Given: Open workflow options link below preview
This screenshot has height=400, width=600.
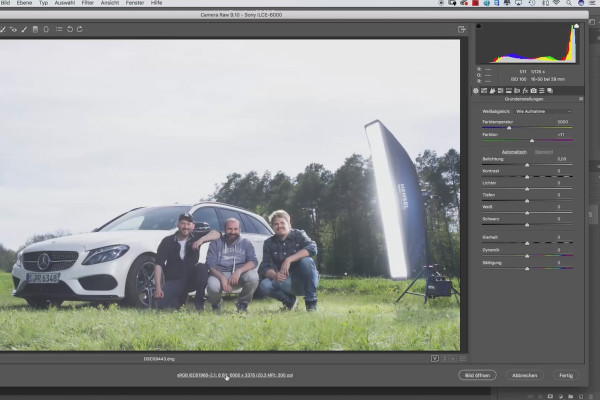Looking at the screenshot, I should (x=235, y=375).
